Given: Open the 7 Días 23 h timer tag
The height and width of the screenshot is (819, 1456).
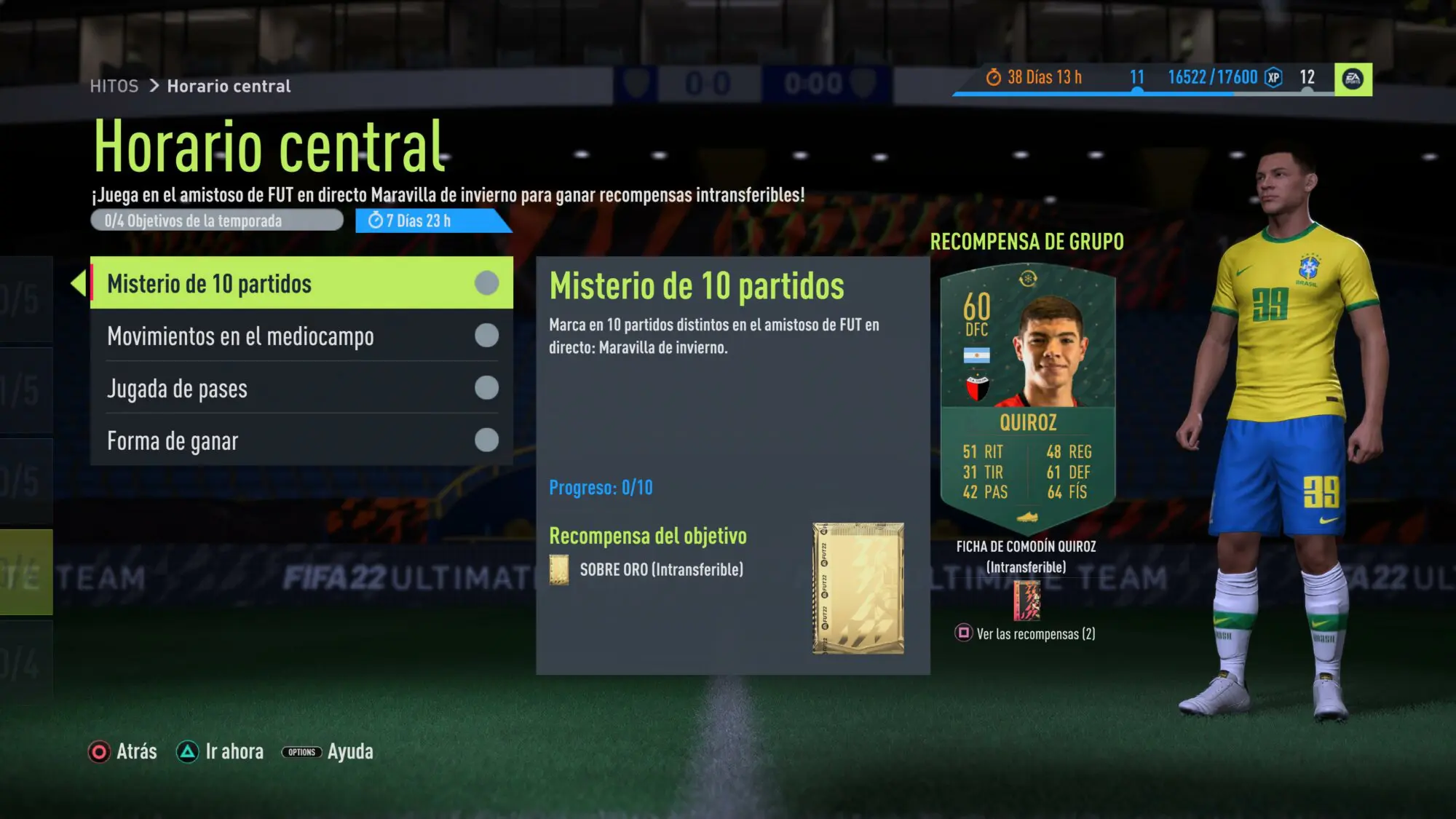Looking at the screenshot, I should point(432,221).
